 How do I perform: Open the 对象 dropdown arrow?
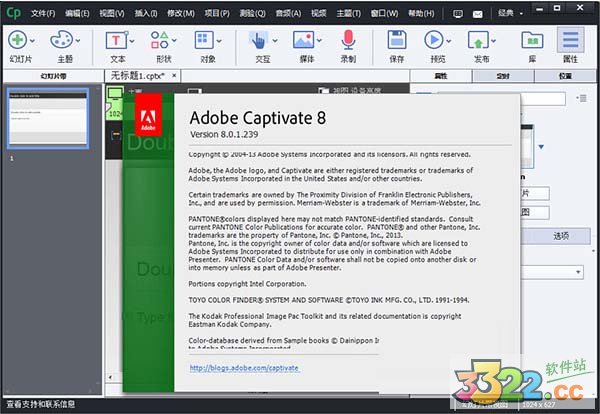pos(219,41)
